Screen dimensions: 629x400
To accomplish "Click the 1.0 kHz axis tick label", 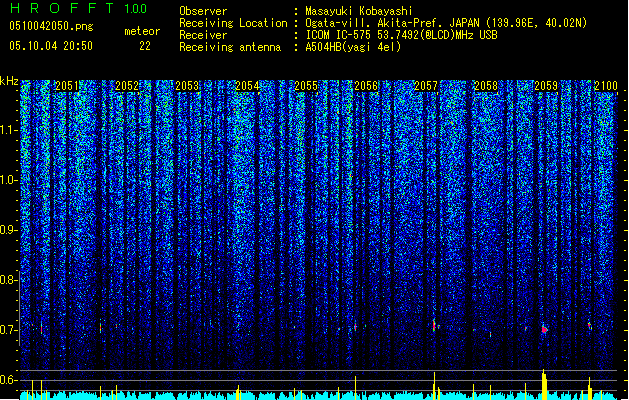I will click(9, 180).
